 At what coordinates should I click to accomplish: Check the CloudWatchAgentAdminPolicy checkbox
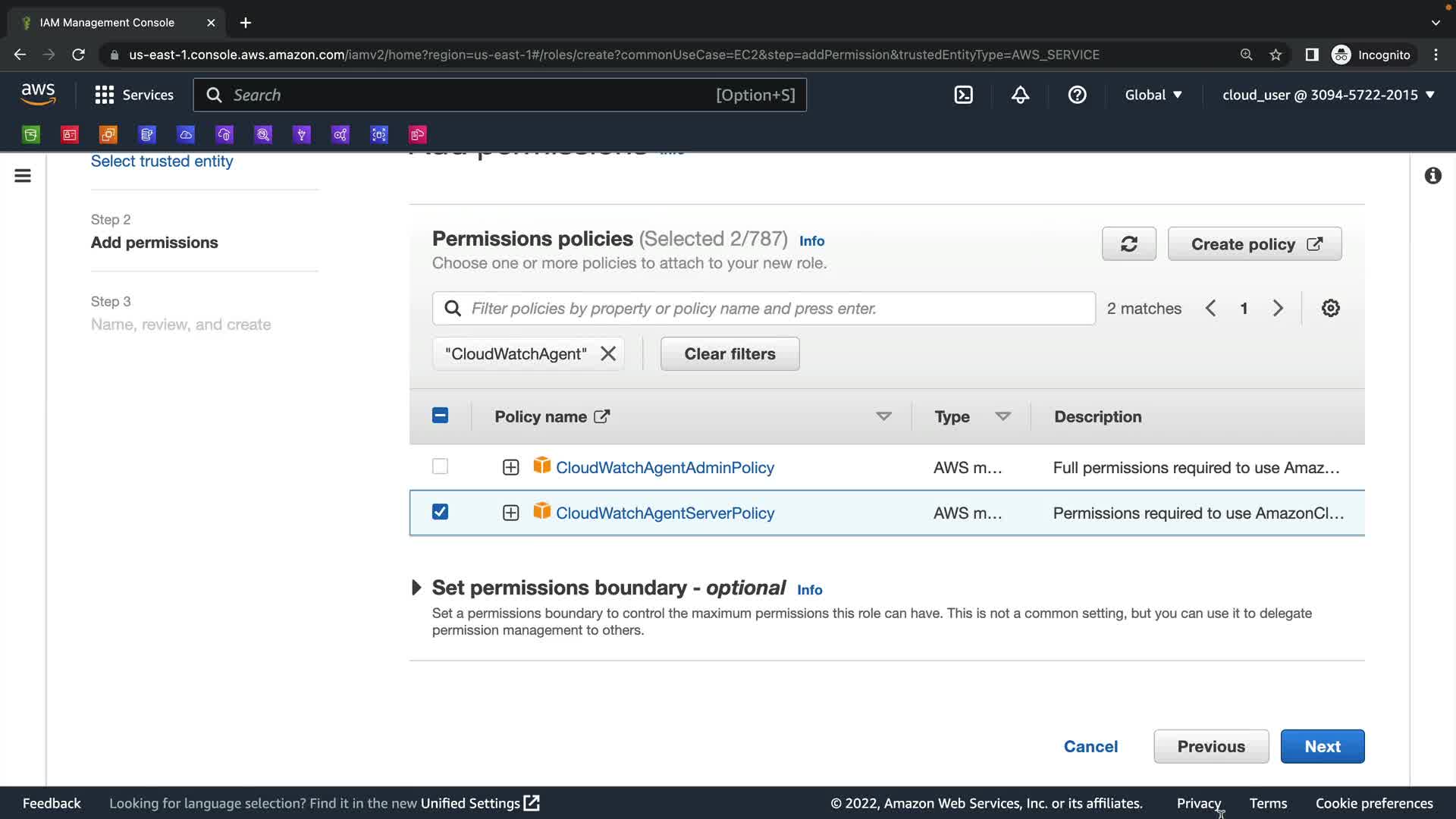tap(440, 467)
